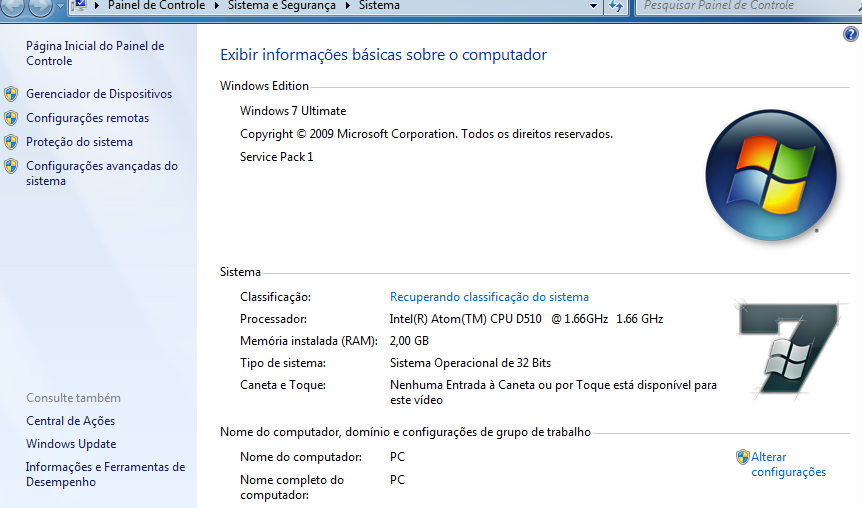Viewport: 862px width, 508px height.
Task: Open the recent pages dropdown next to navigation buttons
Action: 60,6
